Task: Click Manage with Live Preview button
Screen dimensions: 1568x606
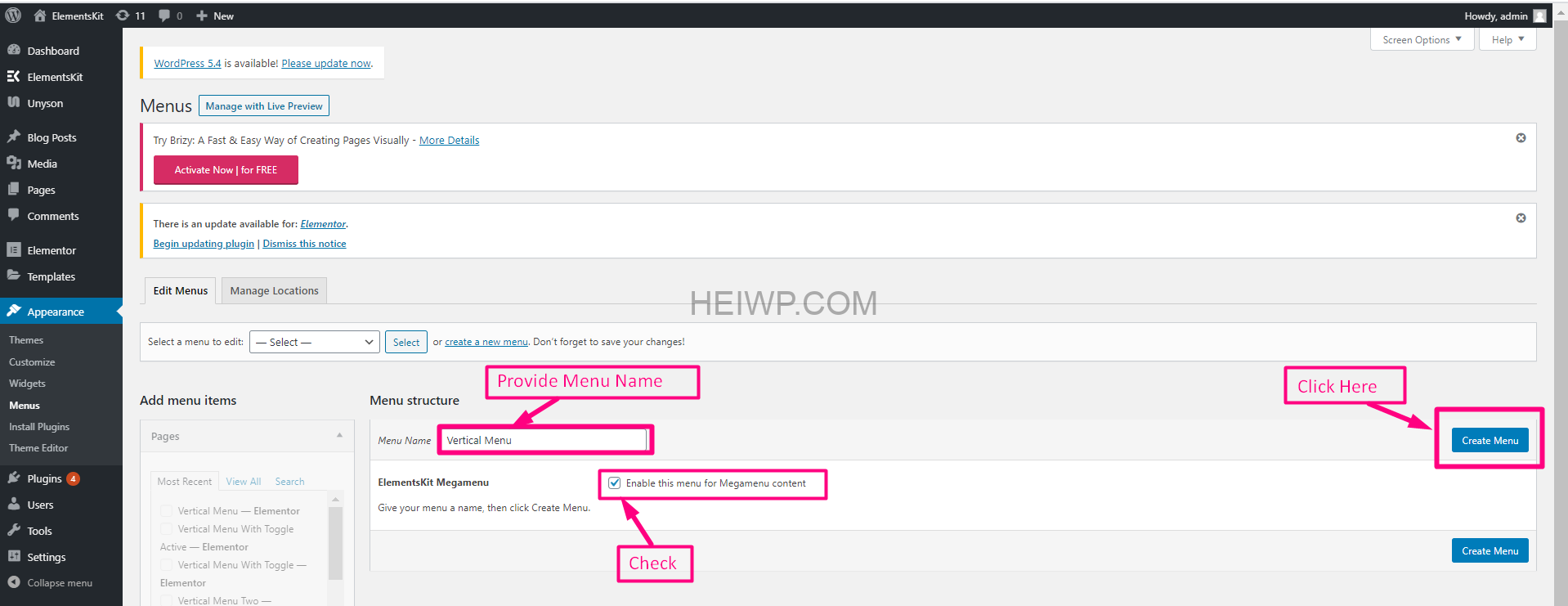Action: pos(264,105)
